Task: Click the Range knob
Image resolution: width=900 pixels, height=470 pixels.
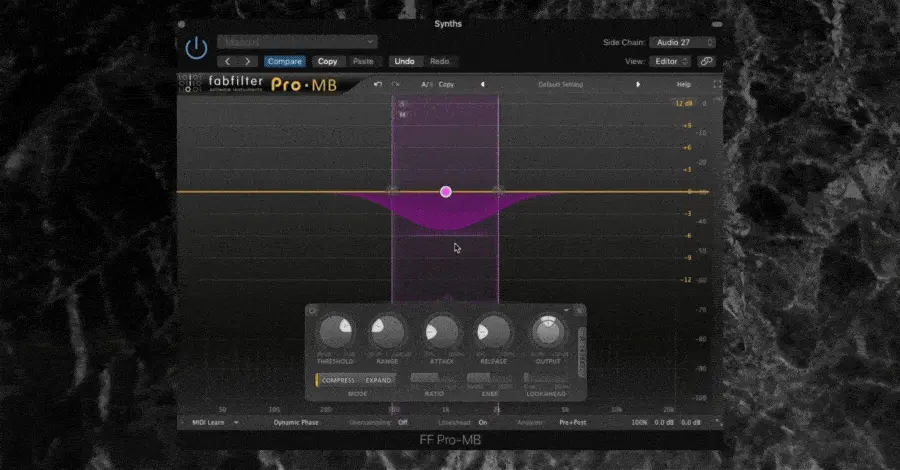Action: pyautogui.click(x=387, y=332)
